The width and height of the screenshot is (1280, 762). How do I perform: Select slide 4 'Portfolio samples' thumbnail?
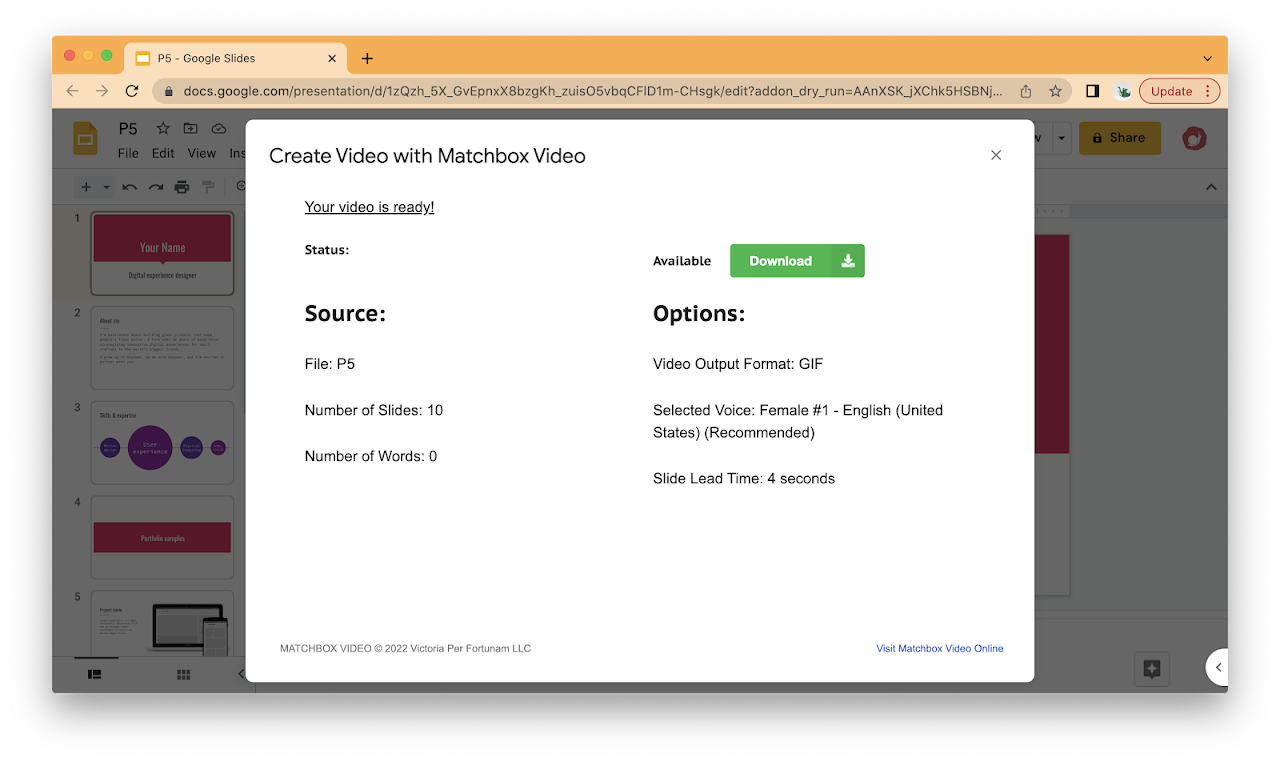(x=162, y=537)
